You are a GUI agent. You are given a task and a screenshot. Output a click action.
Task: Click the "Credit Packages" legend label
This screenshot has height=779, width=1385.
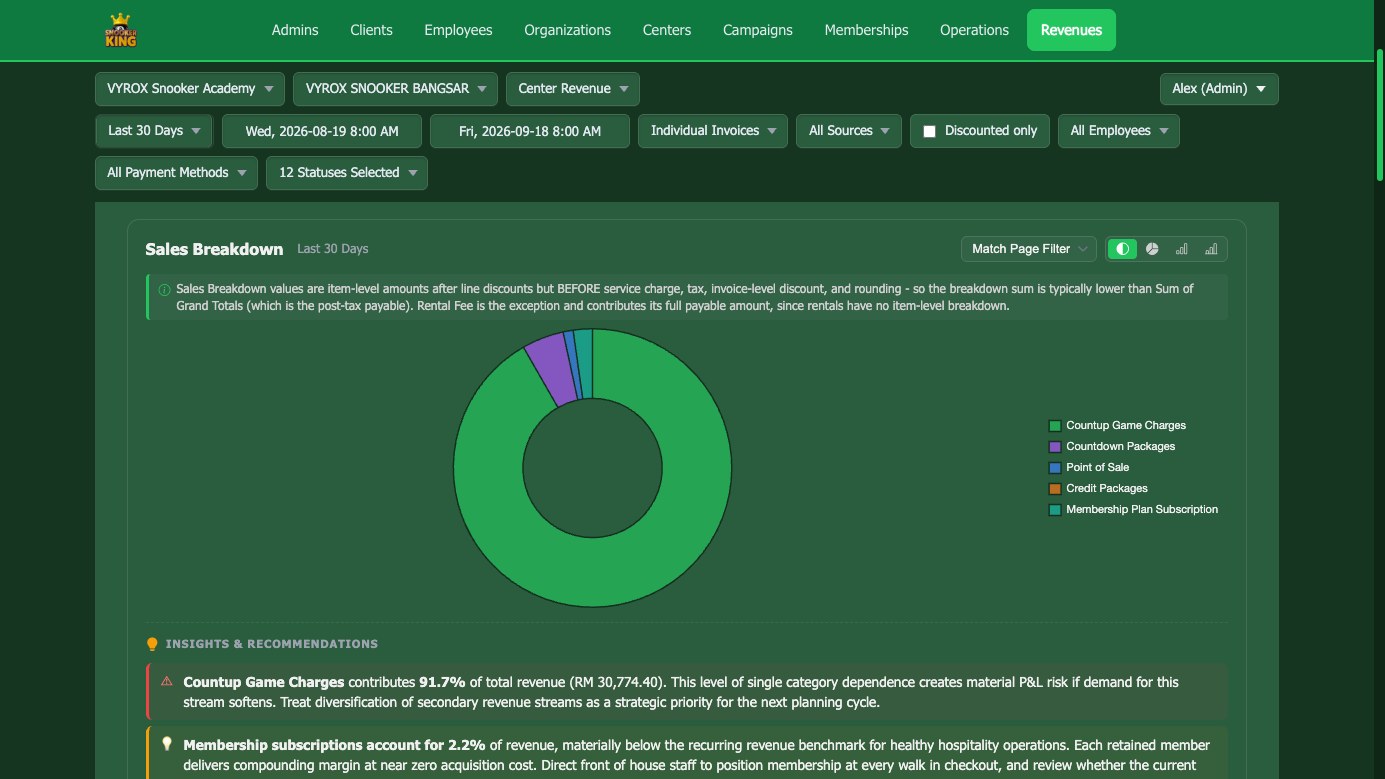point(1106,489)
